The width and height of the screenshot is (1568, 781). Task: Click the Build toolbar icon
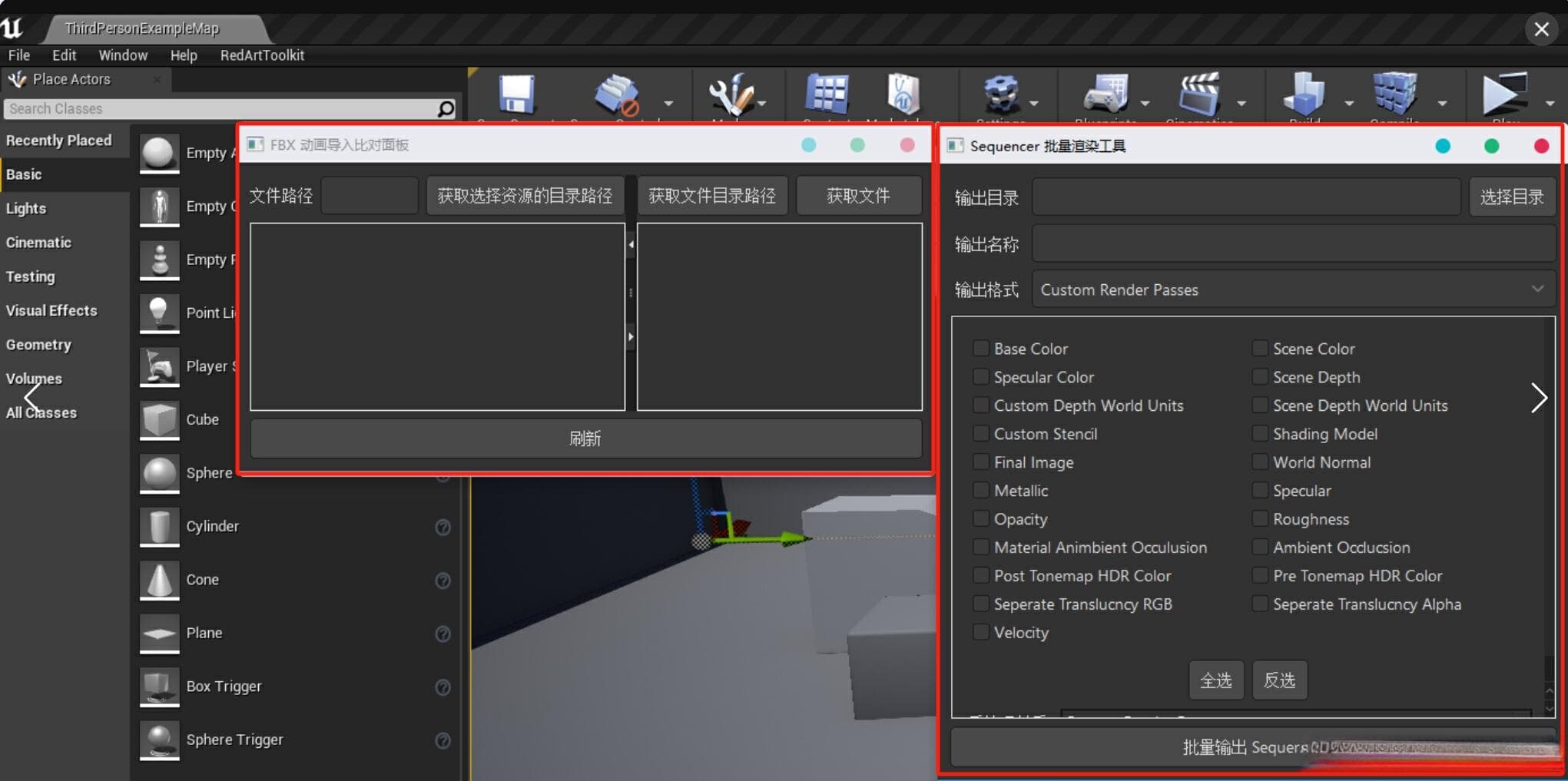tap(1304, 95)
